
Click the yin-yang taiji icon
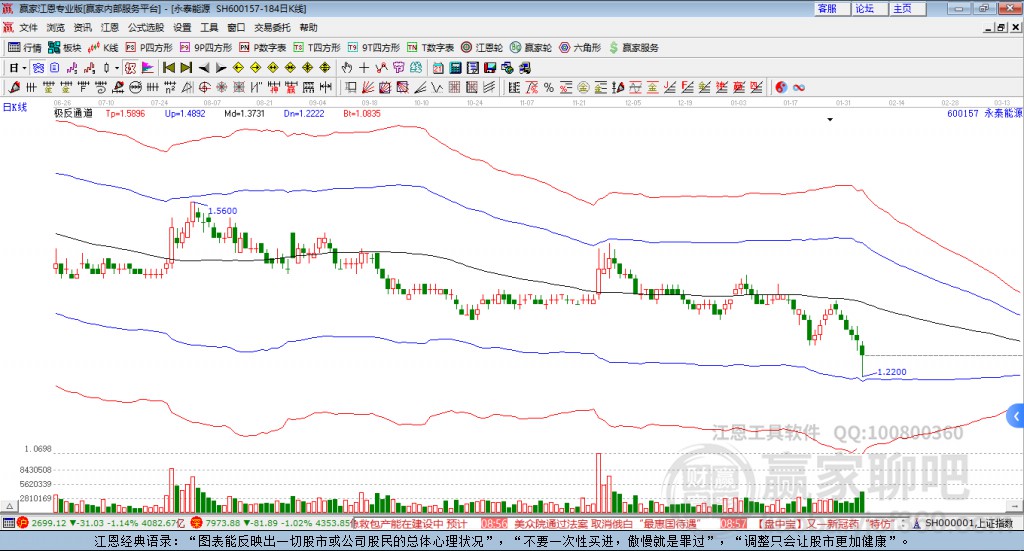coord(782,87)
